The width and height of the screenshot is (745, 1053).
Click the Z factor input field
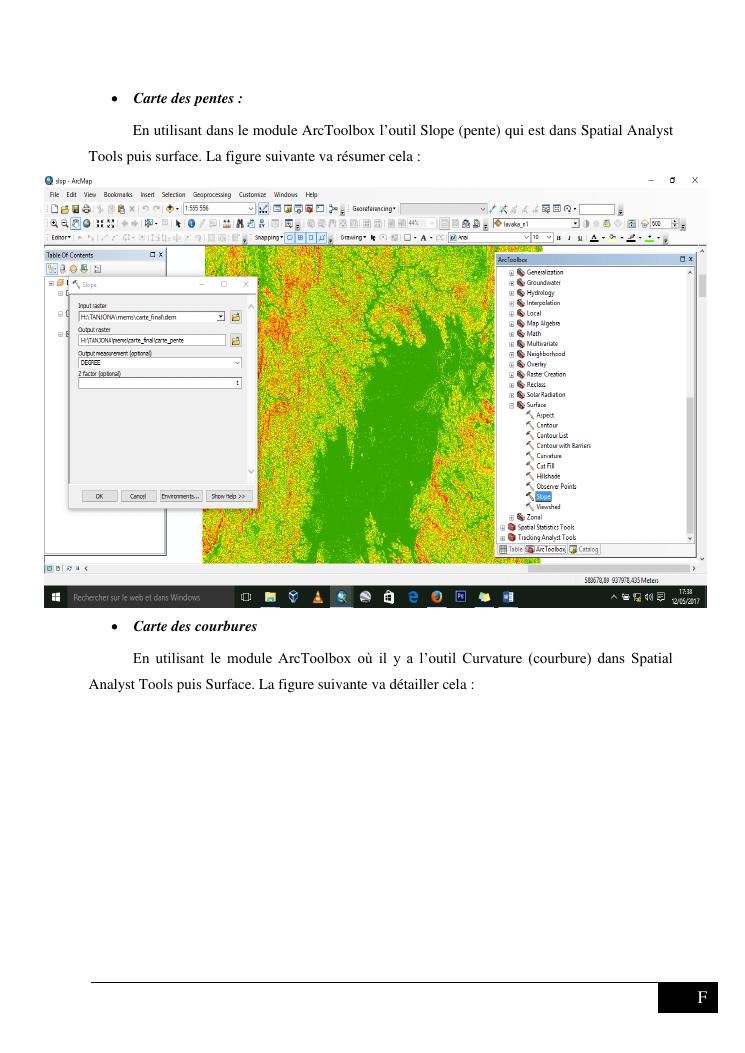click(x=158, y=383)
